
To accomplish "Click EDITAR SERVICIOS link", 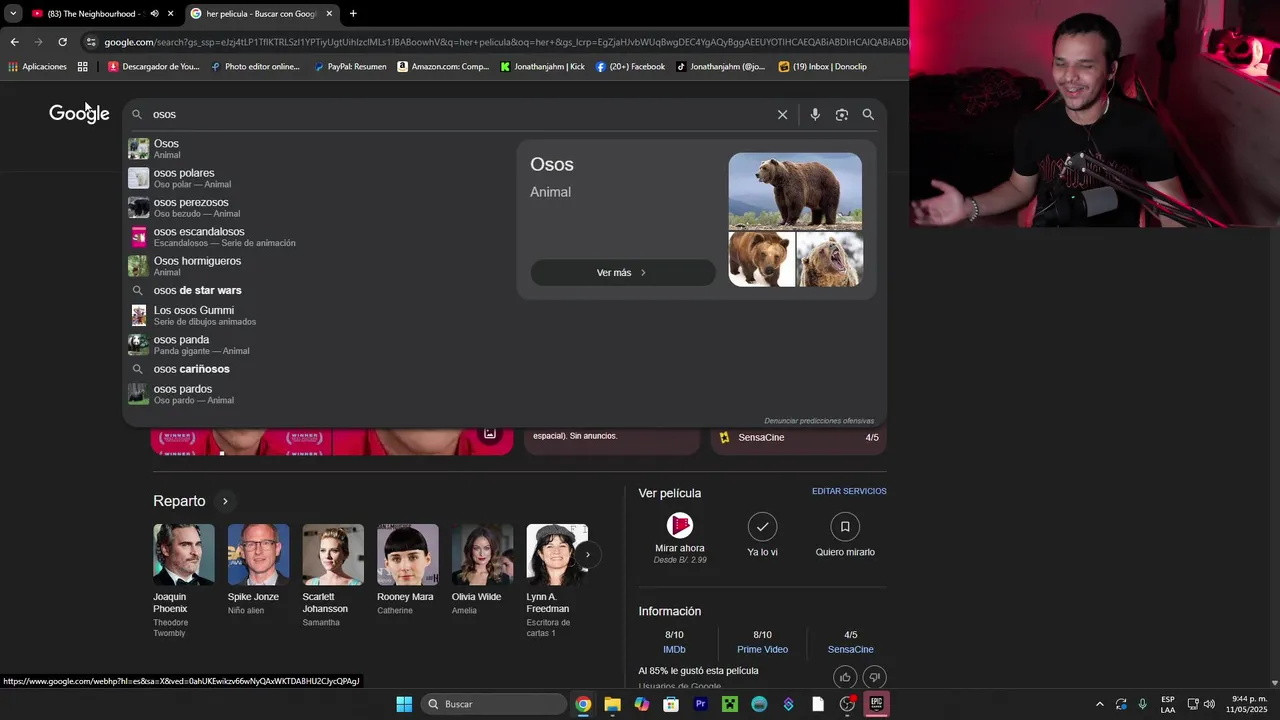I will click(x=849, y=491).
